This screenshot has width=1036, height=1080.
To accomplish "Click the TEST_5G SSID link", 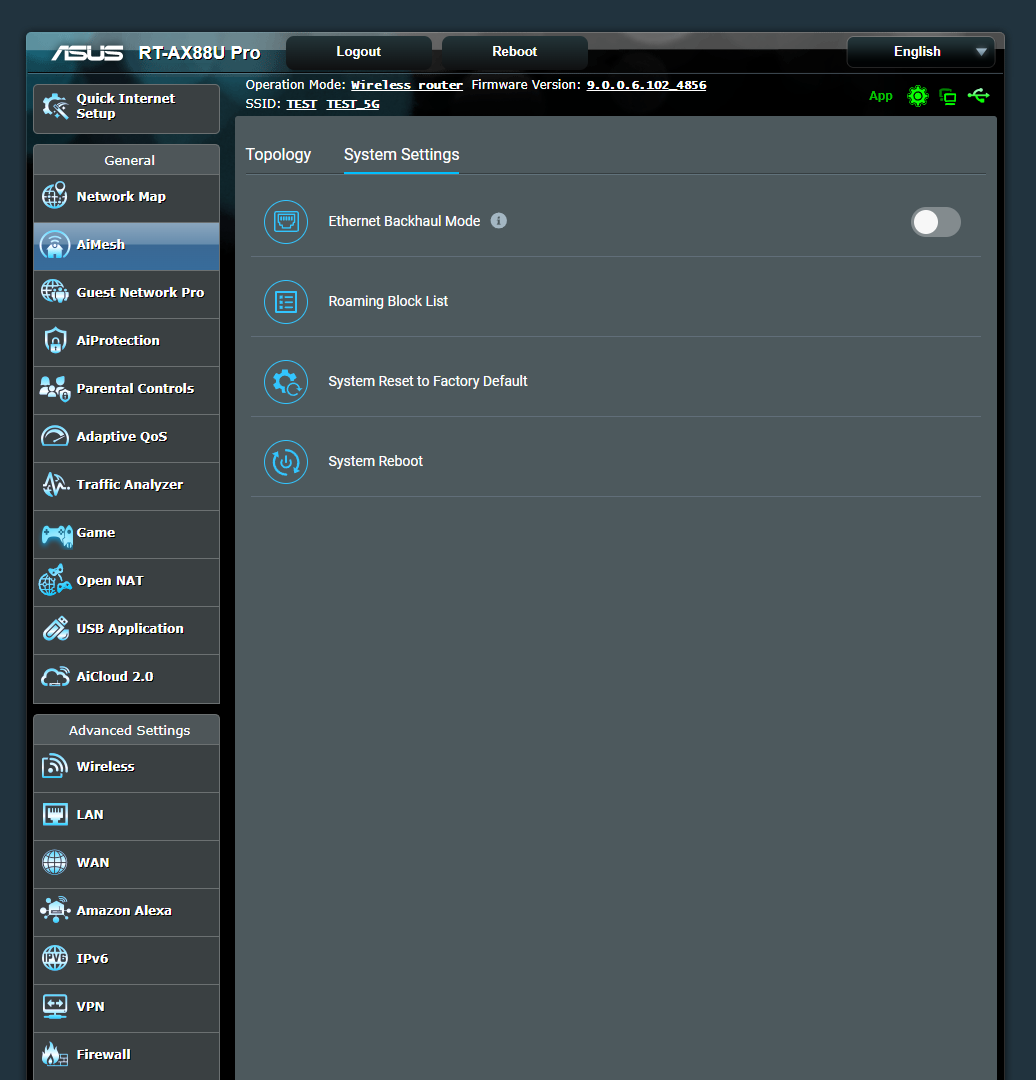I will pyautogui.click(x=353, y=104).
